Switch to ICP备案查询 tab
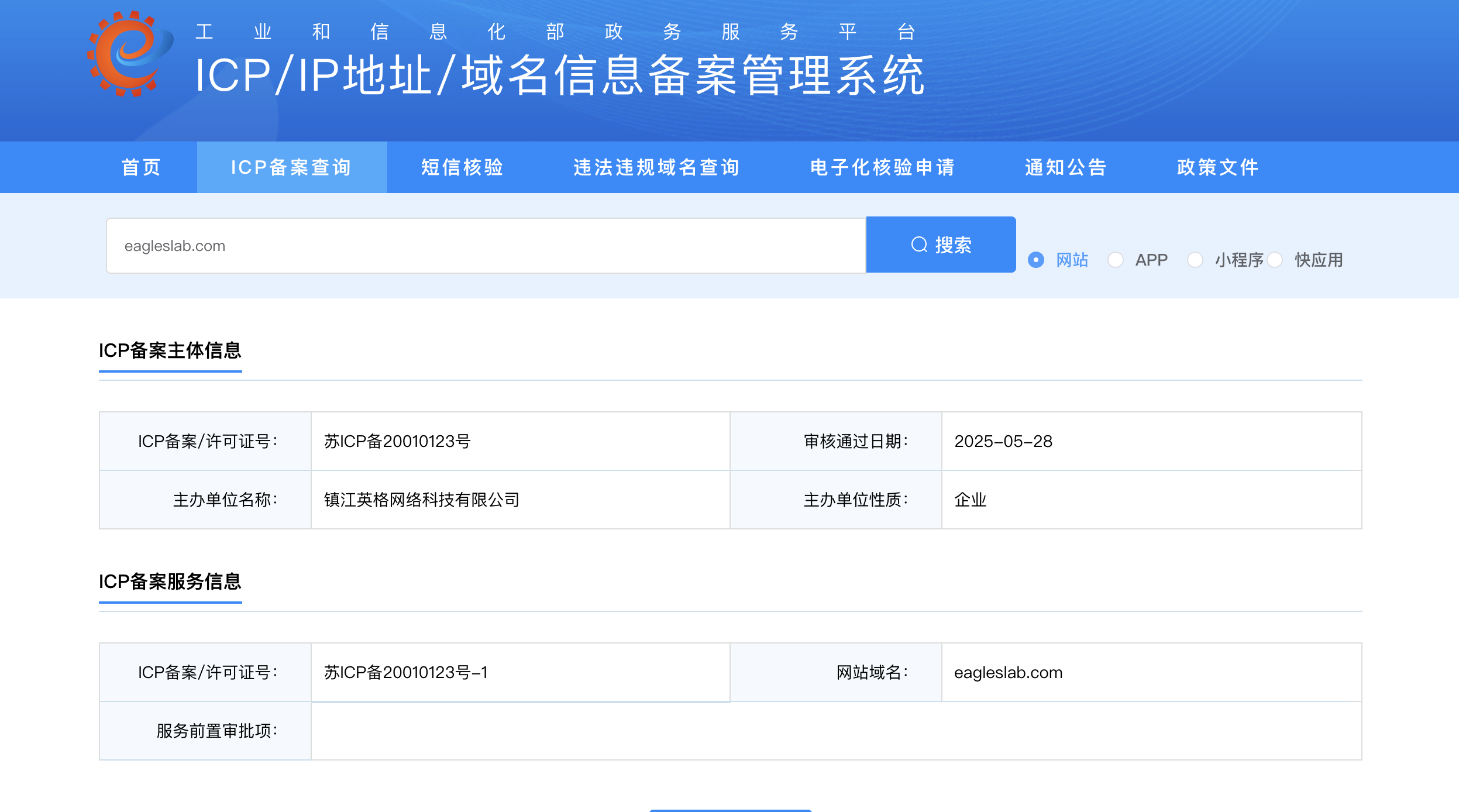This screenshot has height=812, width=1459. click(x=291, y=167)
